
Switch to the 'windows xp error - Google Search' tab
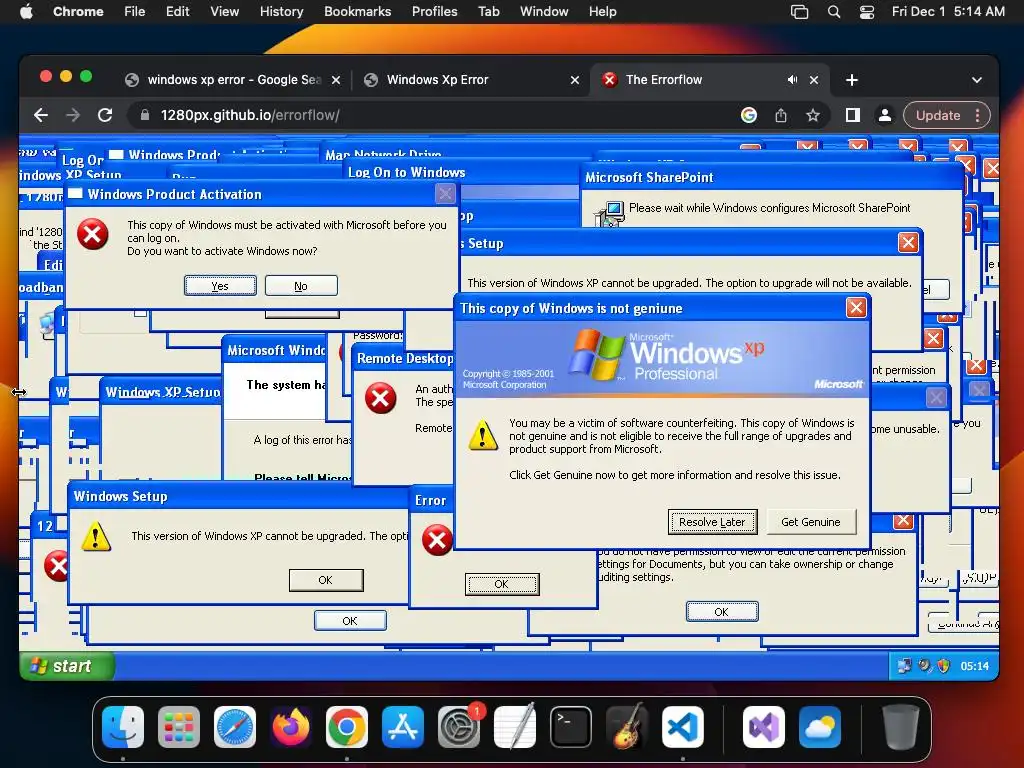point(233,80)
